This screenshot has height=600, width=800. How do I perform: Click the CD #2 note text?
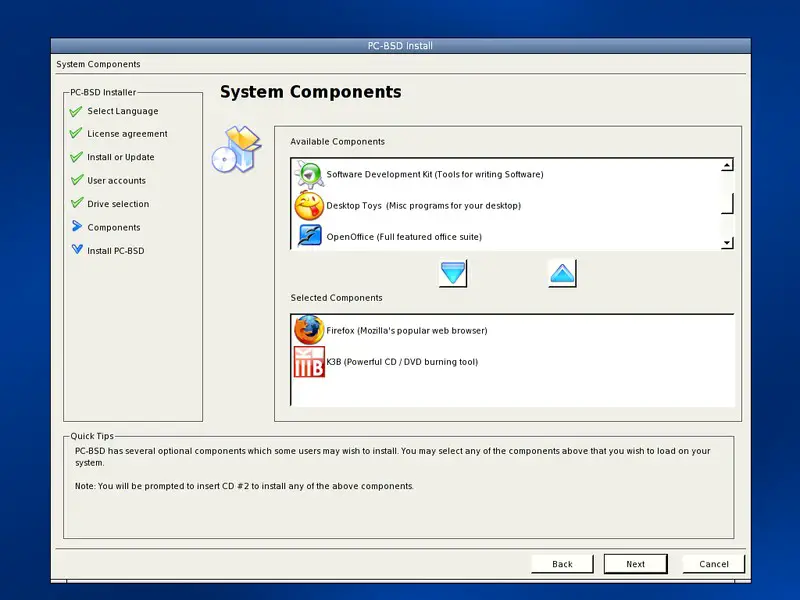pos(244,486)
